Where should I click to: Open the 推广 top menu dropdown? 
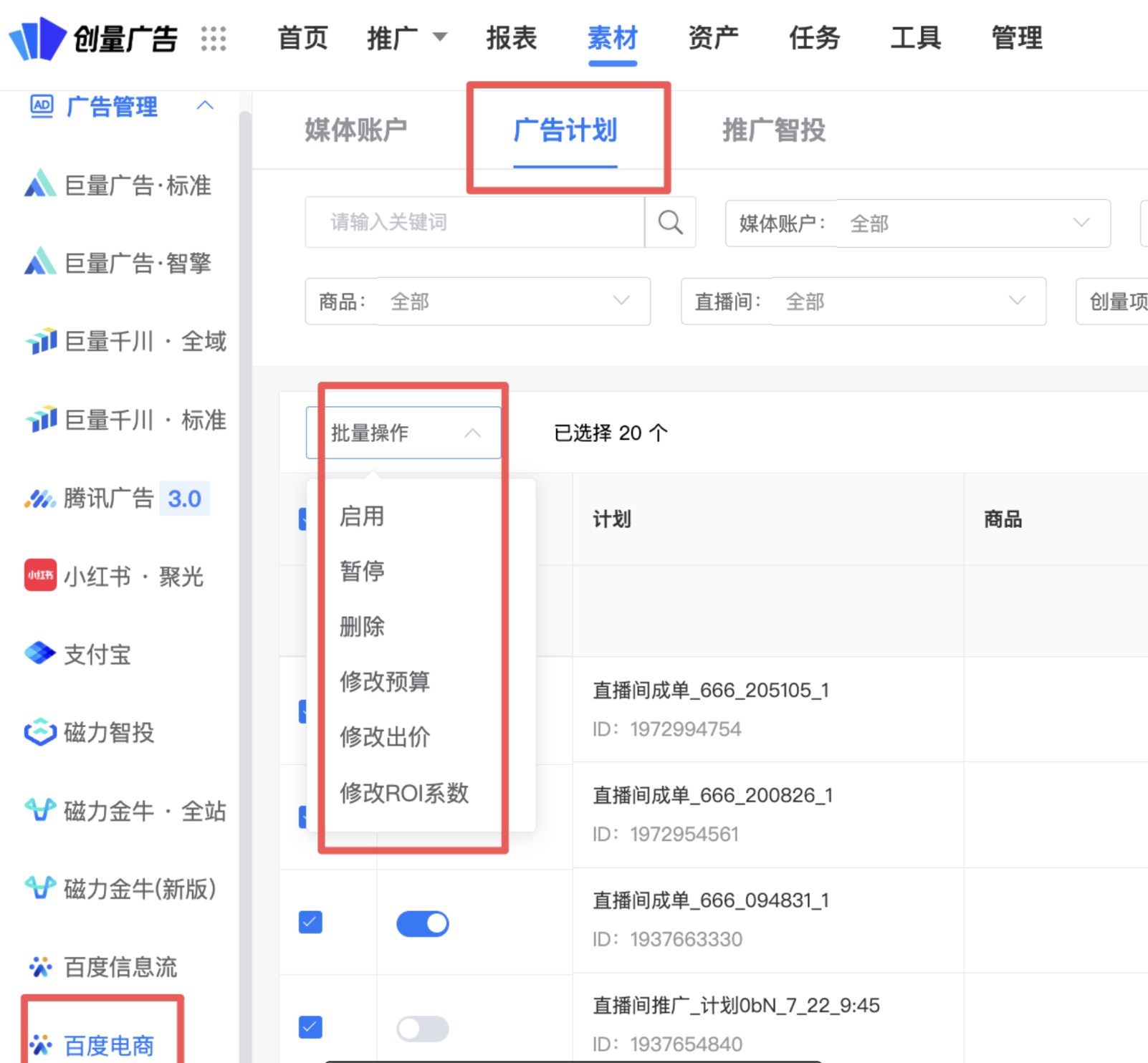point(407,38)
